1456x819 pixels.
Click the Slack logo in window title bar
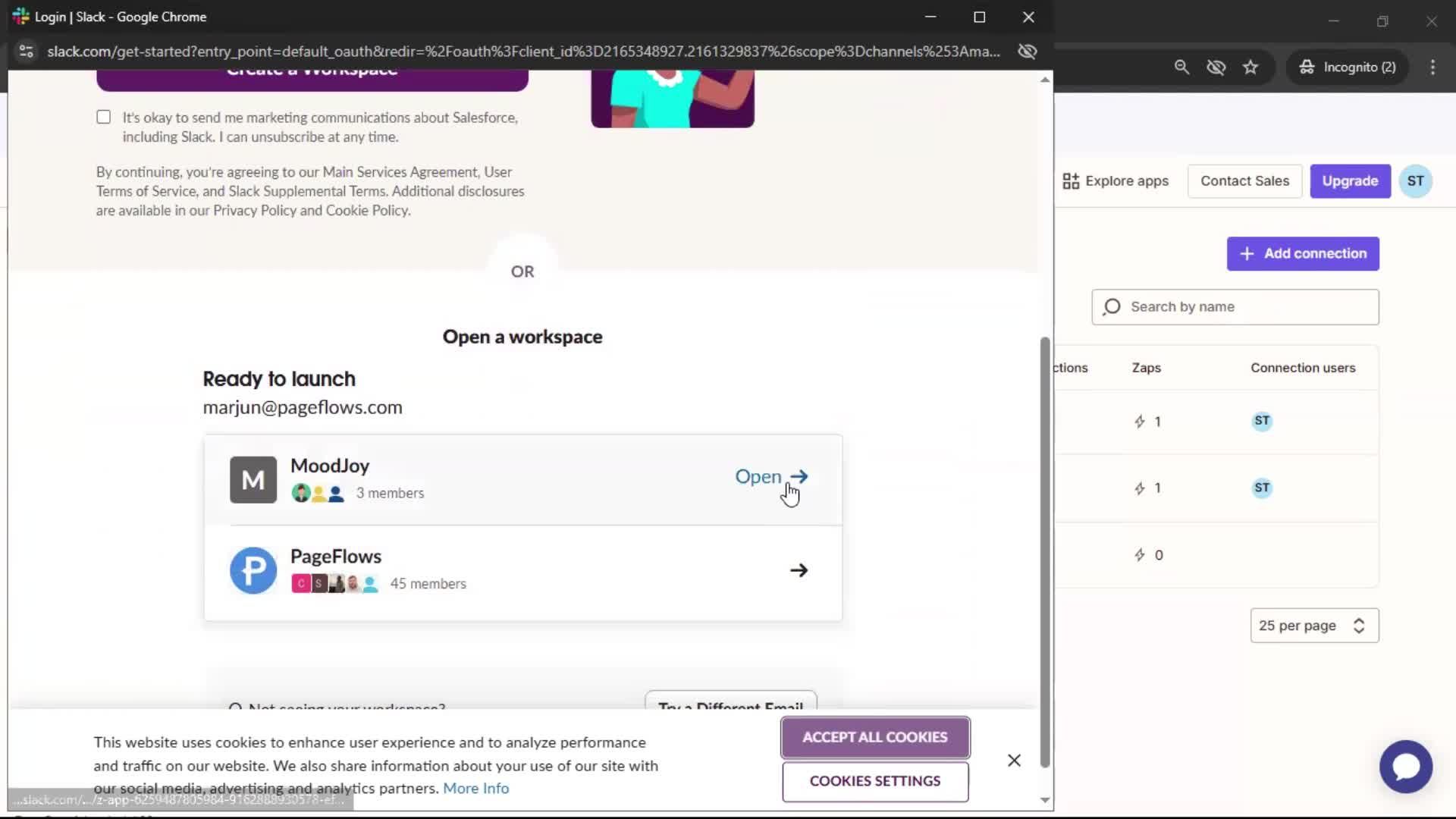[21, 17]
